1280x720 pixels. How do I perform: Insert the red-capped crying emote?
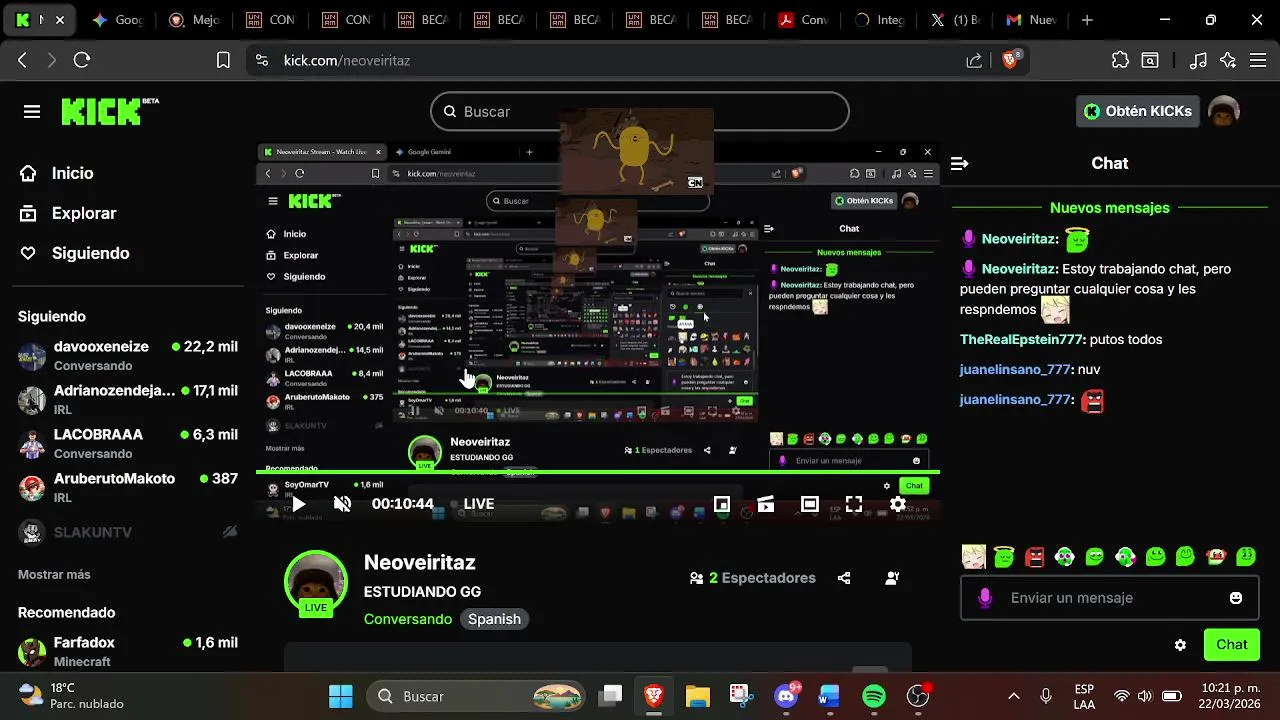pos(1216,557)
